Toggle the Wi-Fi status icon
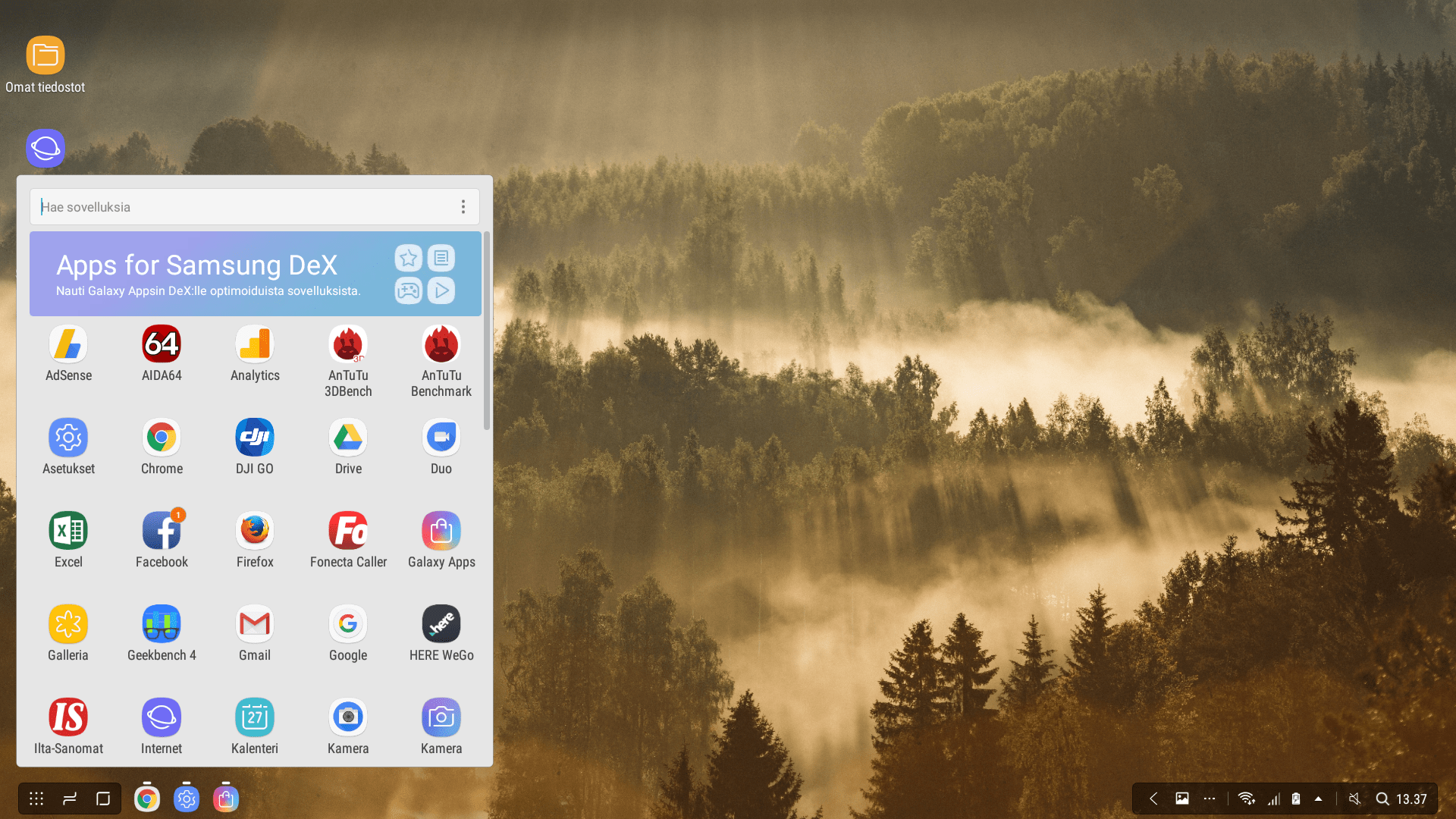 click(1246, 799)
